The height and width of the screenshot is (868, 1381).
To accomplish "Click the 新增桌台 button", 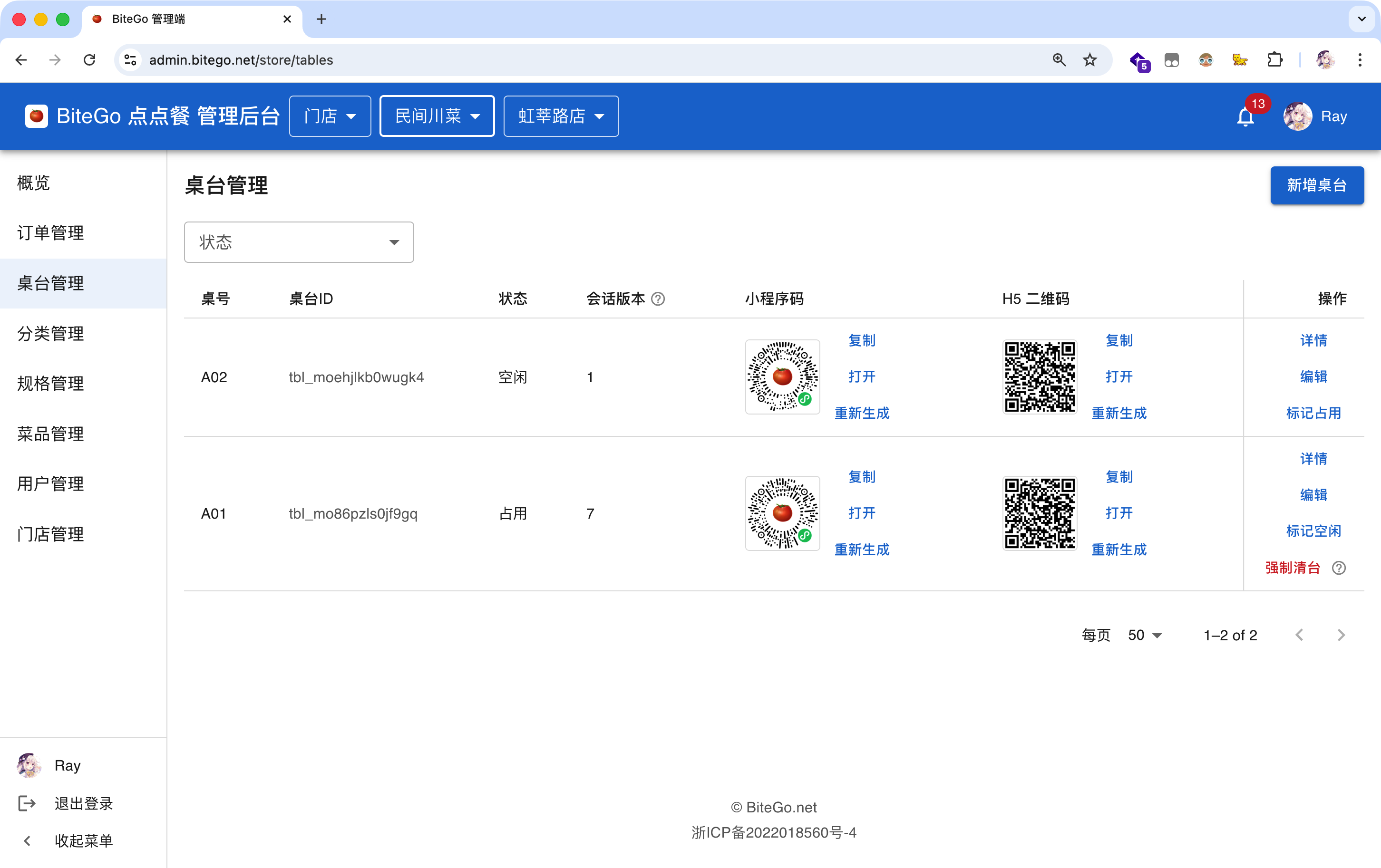I will click(1317, 185).
